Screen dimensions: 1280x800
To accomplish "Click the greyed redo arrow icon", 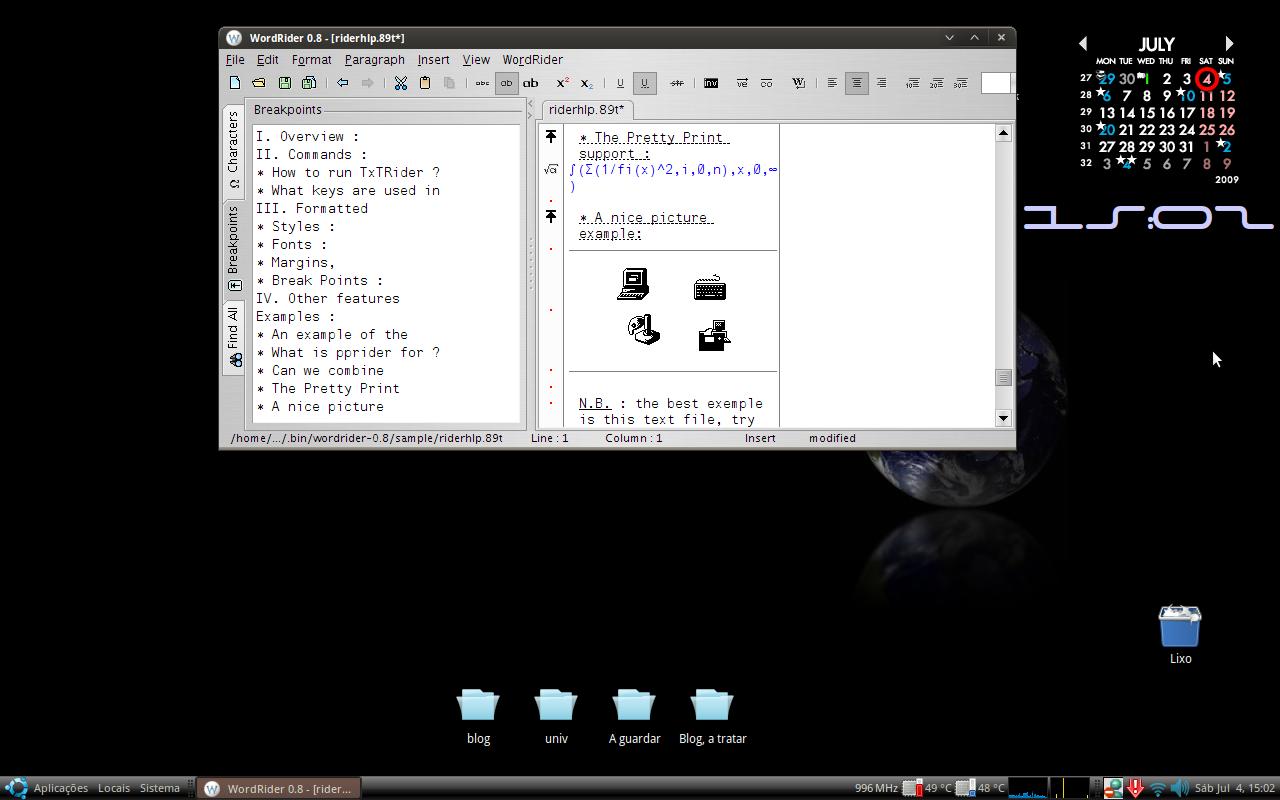I will [367, 83].
